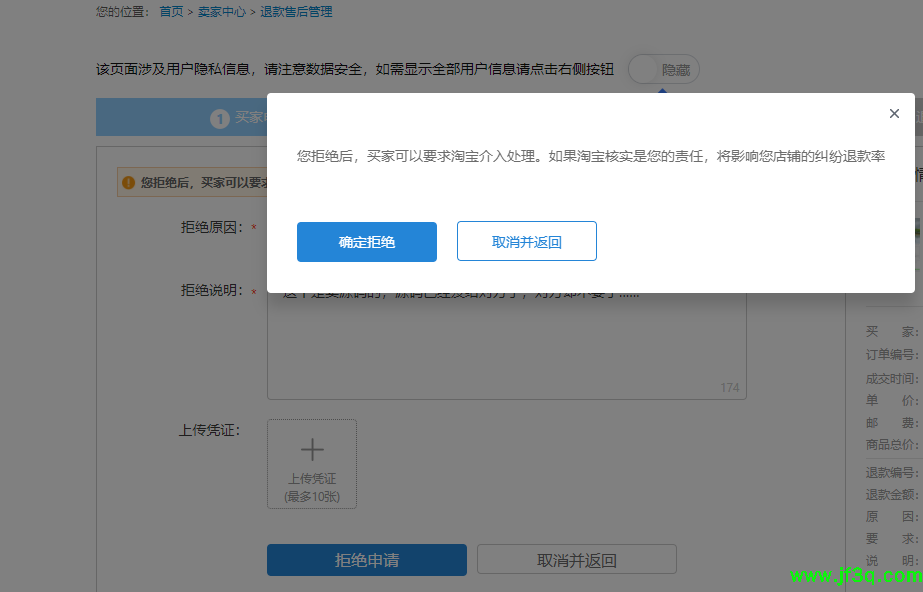Click the orange warning icon in notice bar

(128, 183)
